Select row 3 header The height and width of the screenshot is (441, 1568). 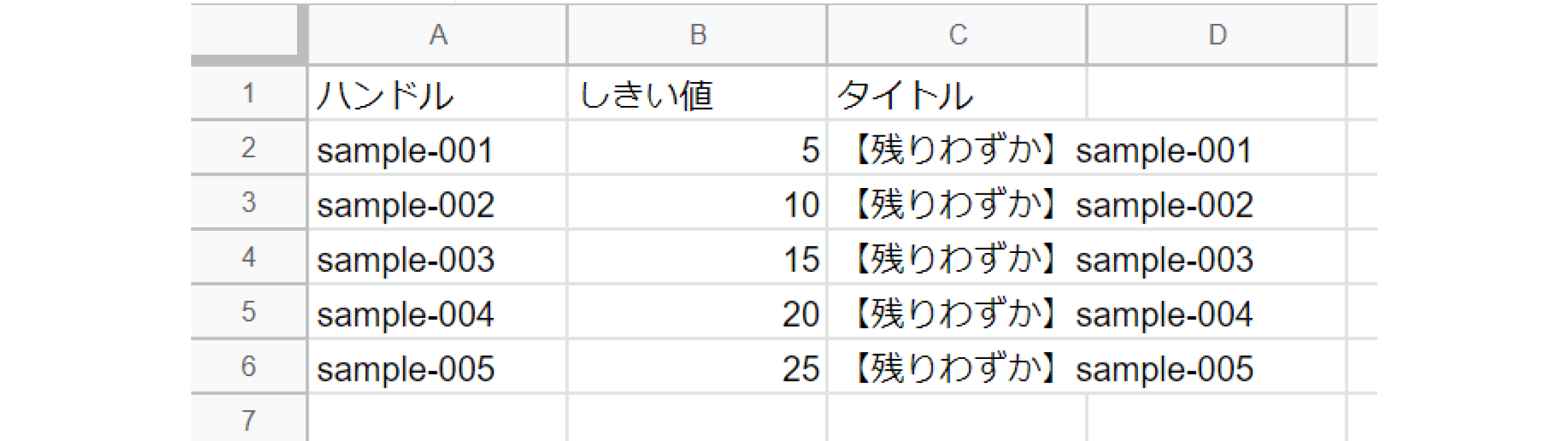248,202
